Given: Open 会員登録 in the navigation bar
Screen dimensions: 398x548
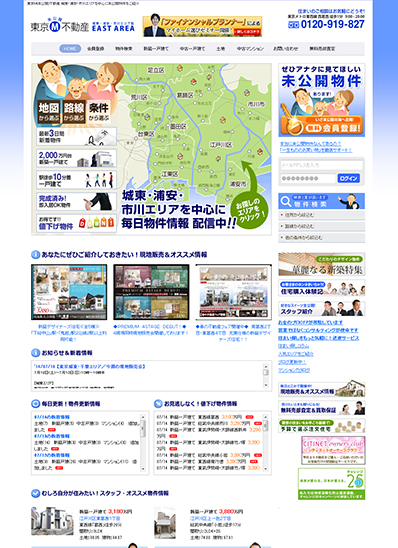Looking at the screenshot, I should (x=95, y=49).
